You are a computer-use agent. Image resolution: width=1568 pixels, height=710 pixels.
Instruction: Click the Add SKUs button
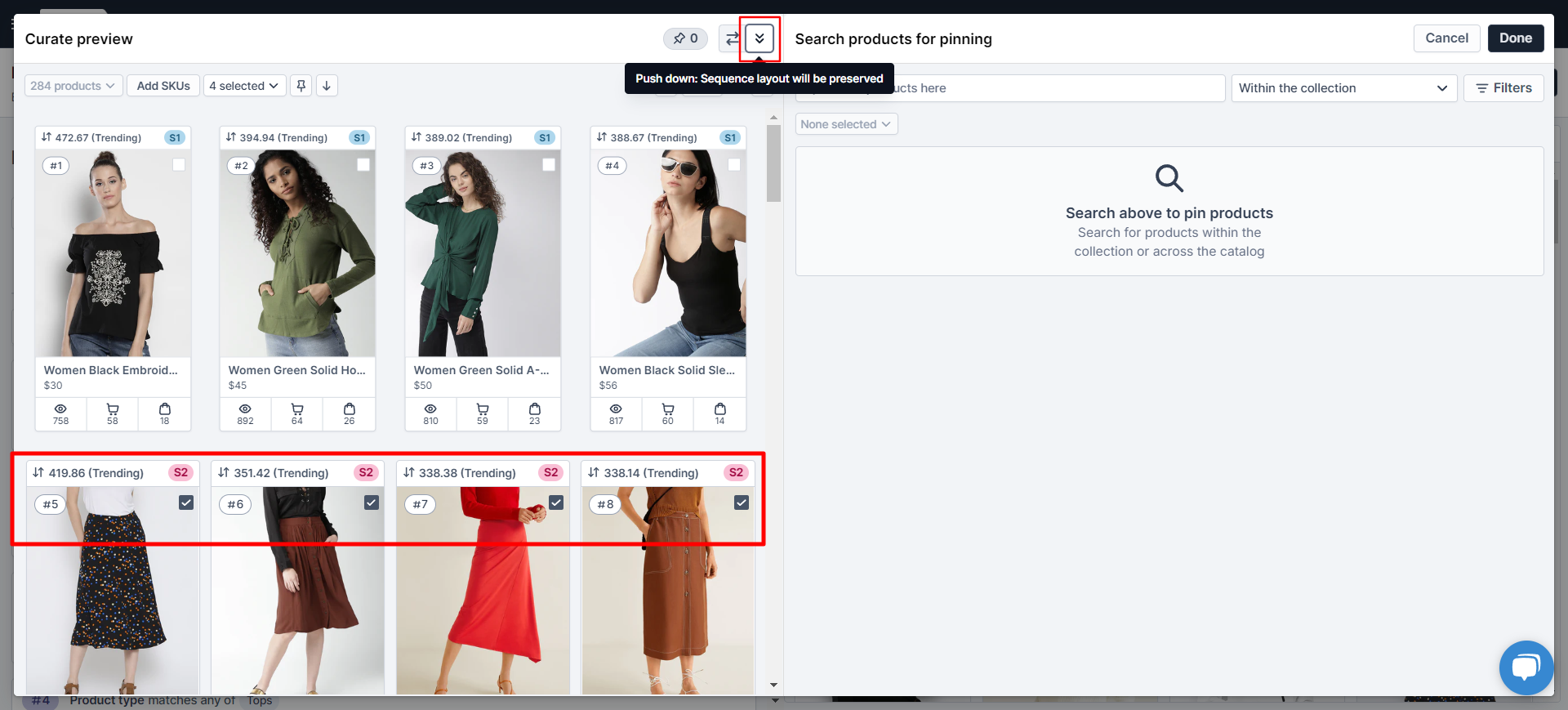point(163,86)
